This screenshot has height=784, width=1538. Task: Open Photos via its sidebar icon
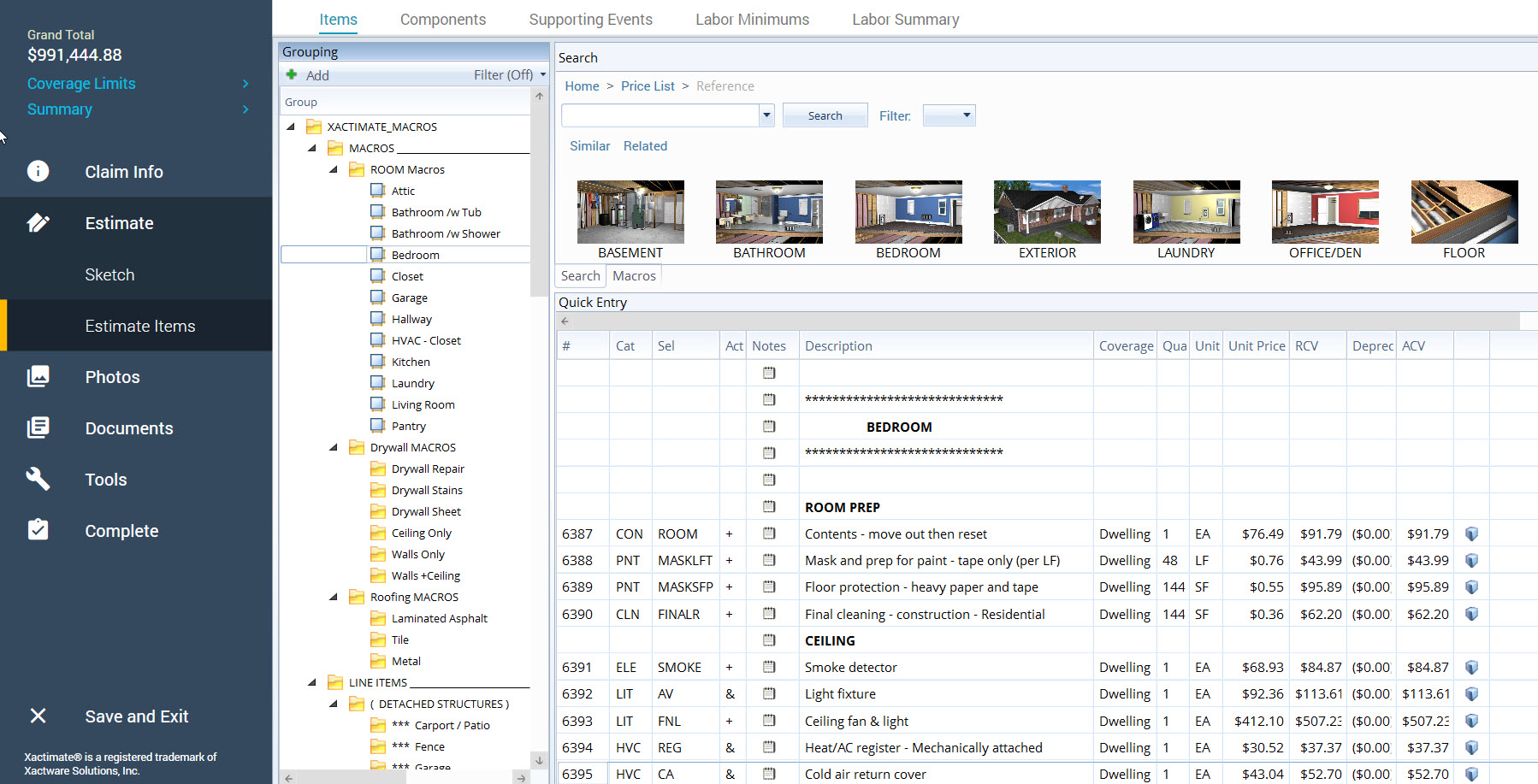pos(38,376)
